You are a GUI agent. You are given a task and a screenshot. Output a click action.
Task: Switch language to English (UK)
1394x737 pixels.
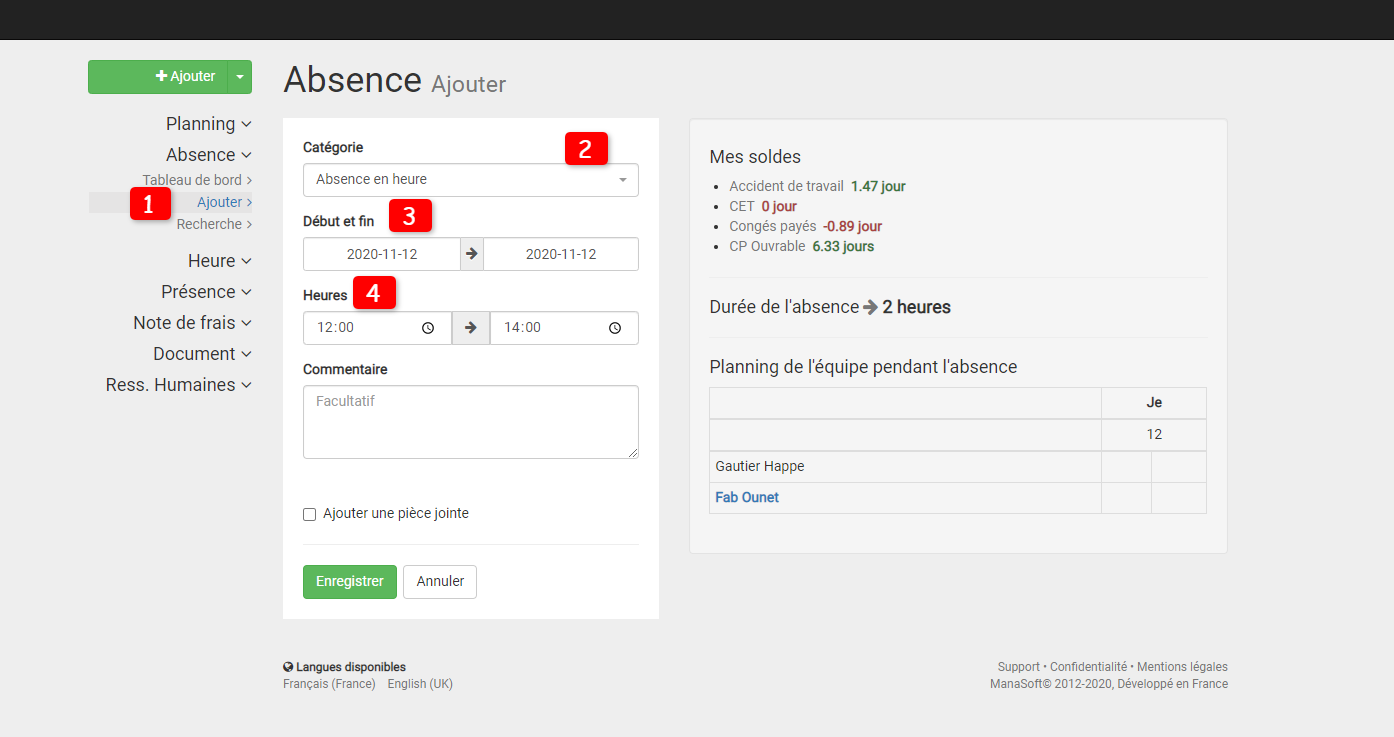(x=420, y=684)
